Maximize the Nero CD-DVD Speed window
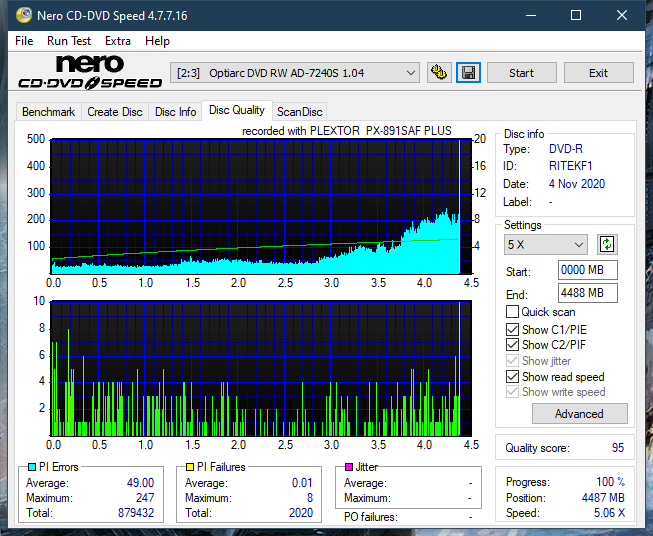This screenshot has width=653, height=536. [x=576, y=15]
